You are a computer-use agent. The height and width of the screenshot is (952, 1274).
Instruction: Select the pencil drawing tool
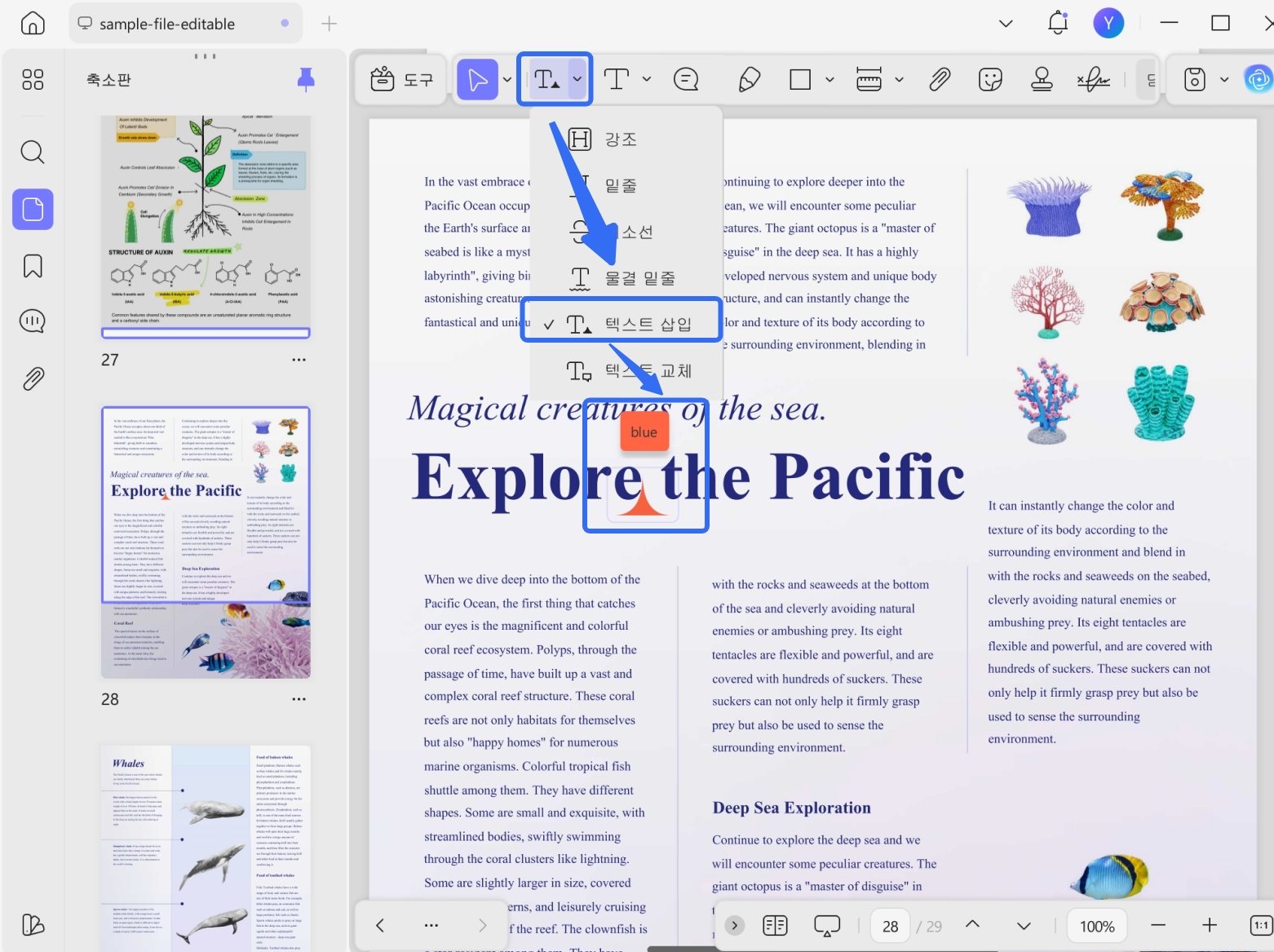749,79
